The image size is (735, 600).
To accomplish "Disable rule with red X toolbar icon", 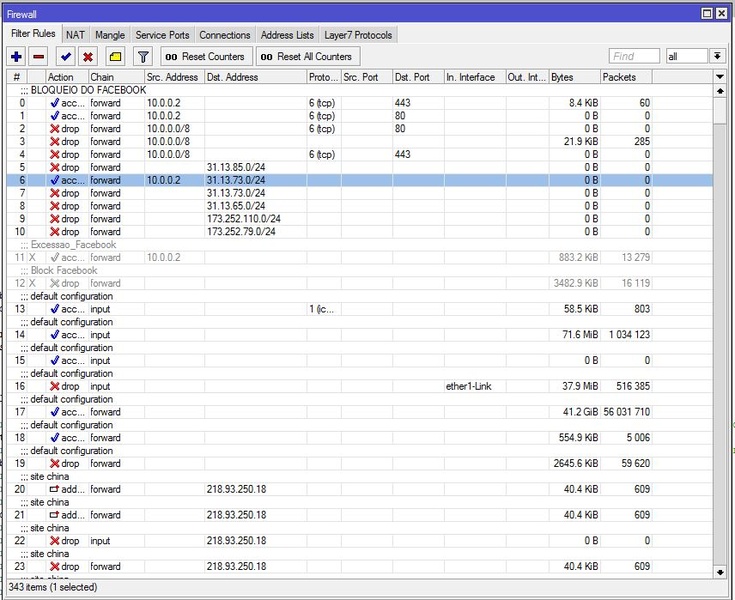I will [x=88, y=57].
